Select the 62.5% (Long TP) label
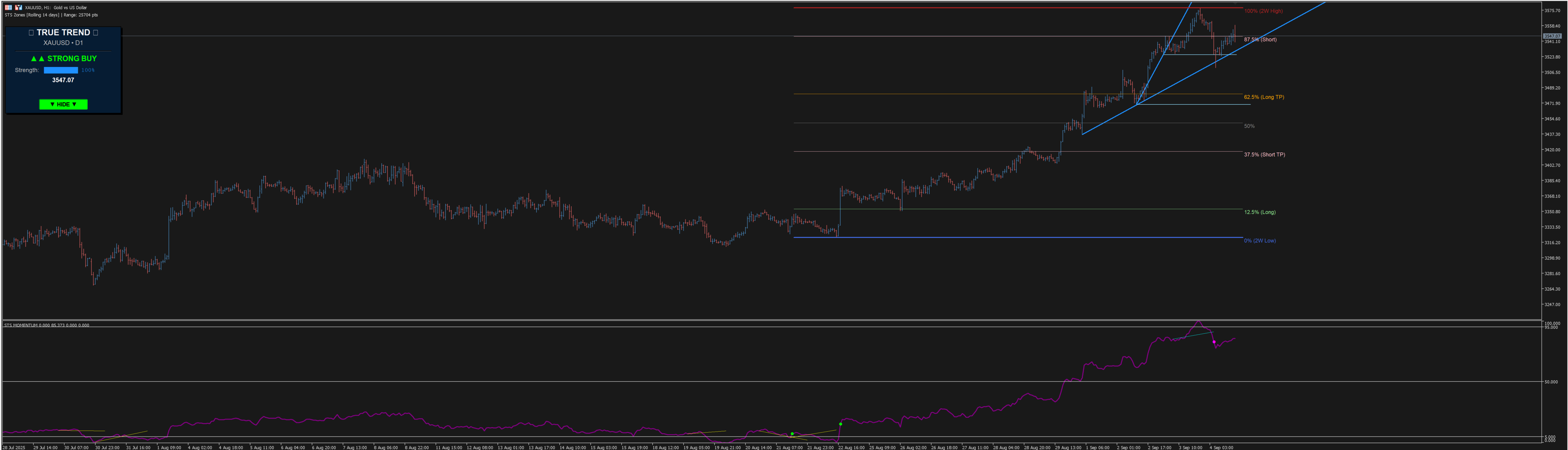1568x450 pixels. coord(1264,97)
